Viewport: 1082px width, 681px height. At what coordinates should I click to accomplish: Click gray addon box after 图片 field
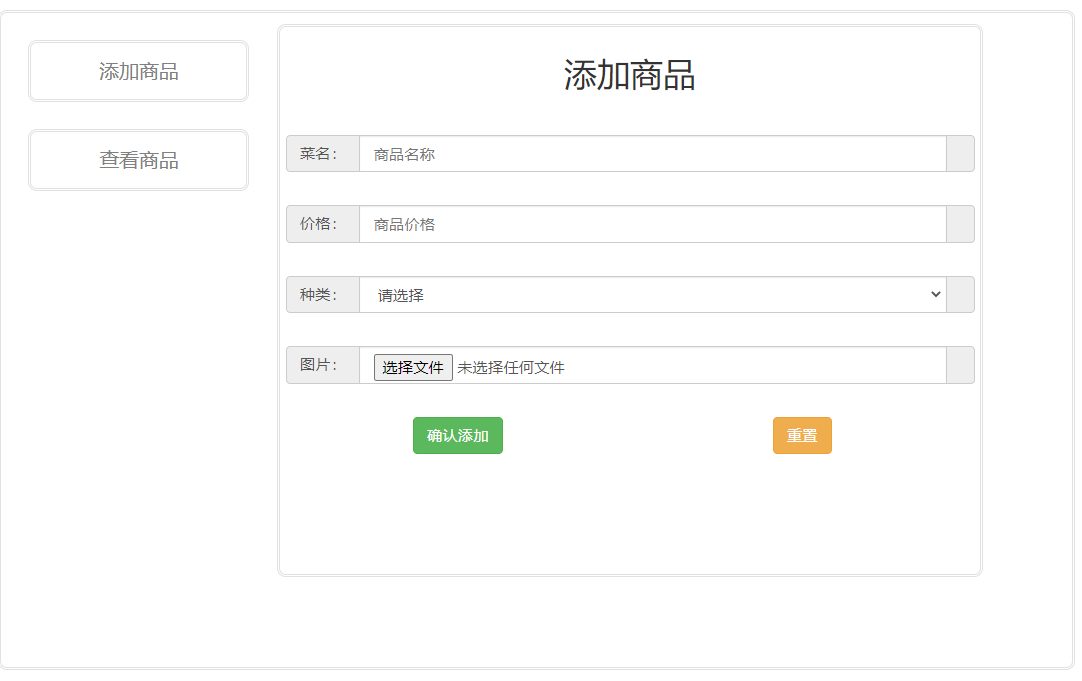tap(959, 365)
